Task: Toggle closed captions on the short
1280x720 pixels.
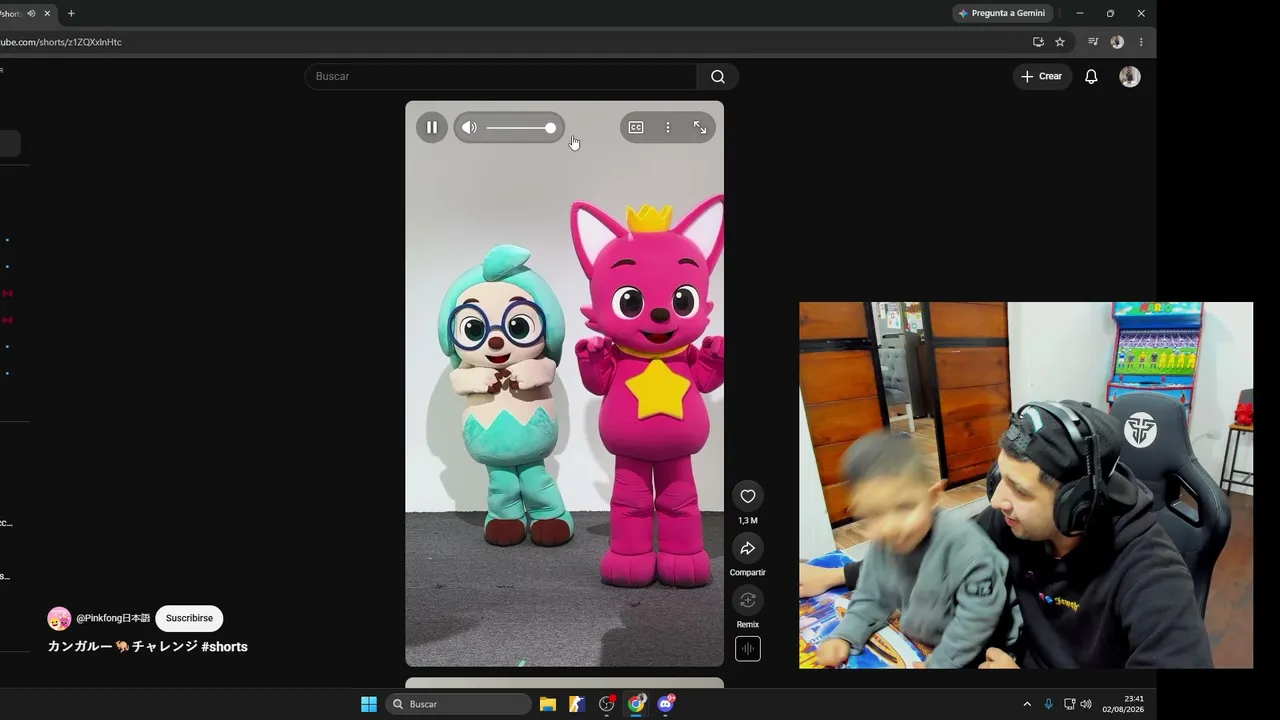Action: point(636,127)
